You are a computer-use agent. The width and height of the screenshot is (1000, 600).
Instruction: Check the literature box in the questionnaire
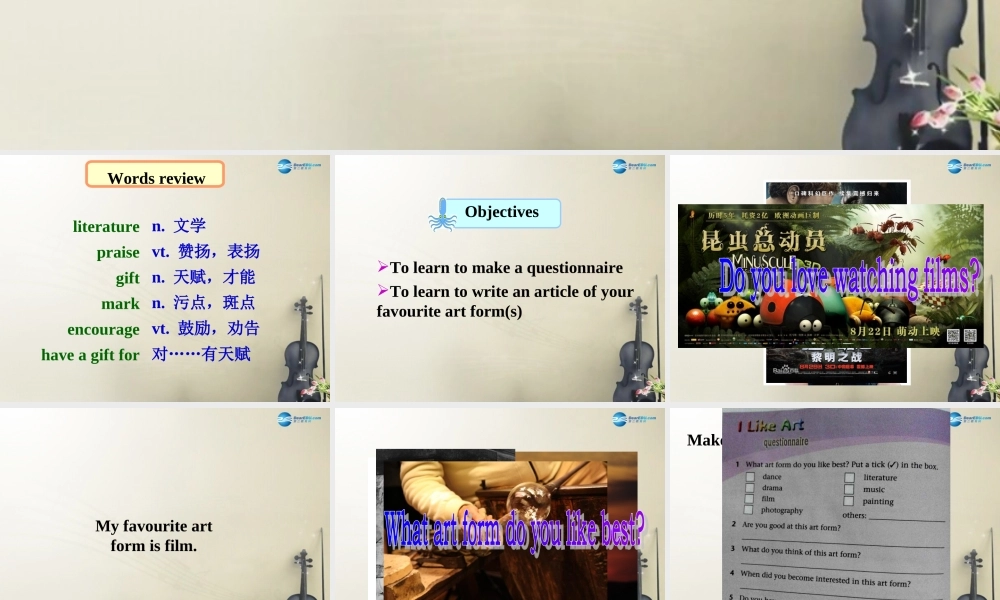coord(849,478)
